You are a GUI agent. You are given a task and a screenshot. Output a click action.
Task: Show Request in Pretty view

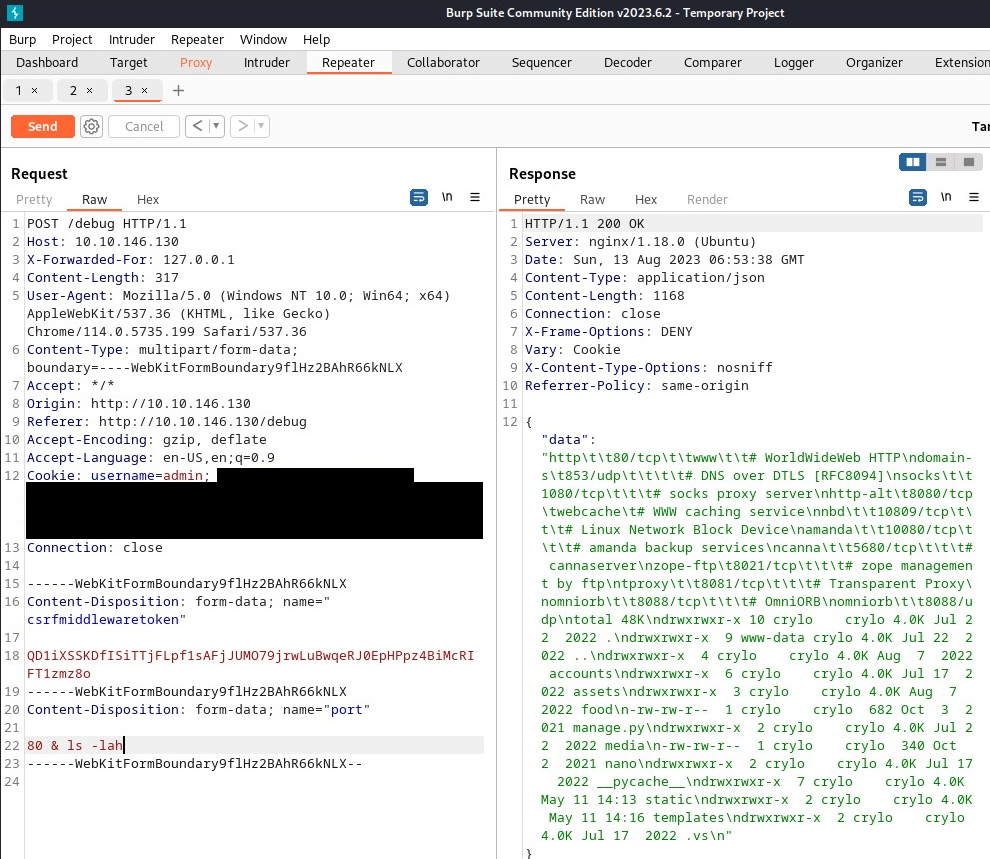(x=34, y=199)
